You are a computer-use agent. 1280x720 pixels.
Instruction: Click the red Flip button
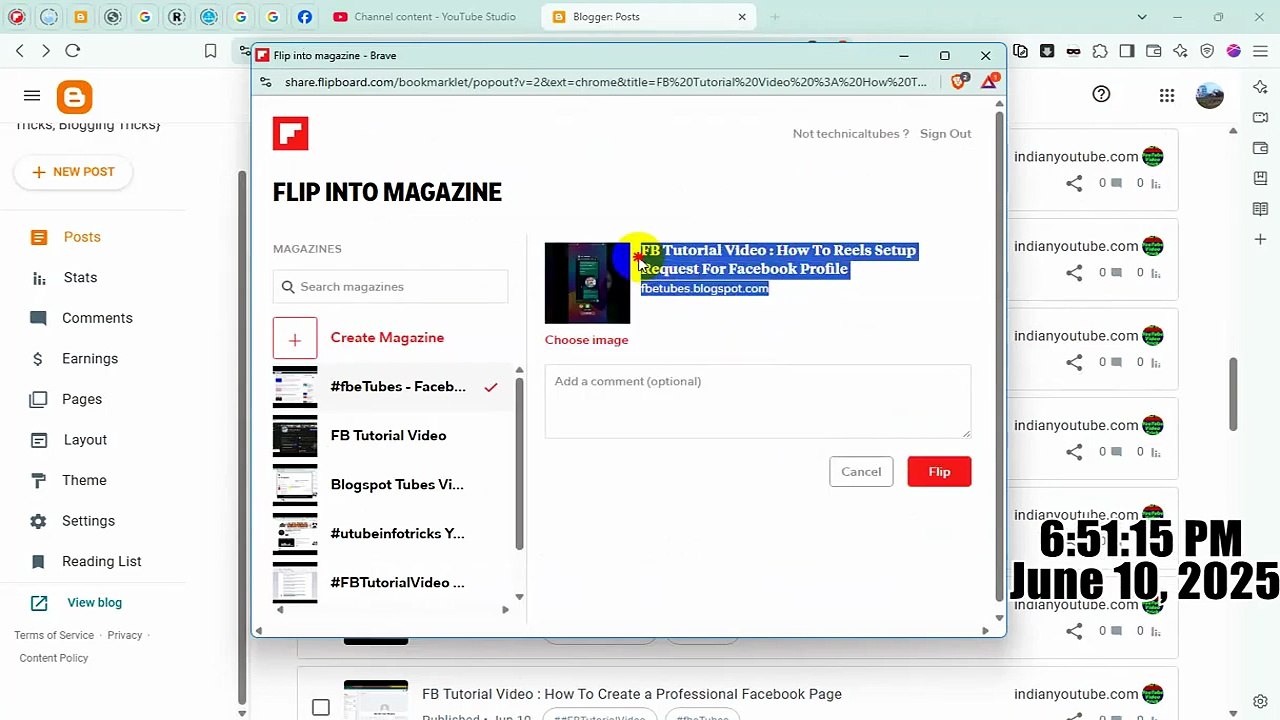pos(939,472)
